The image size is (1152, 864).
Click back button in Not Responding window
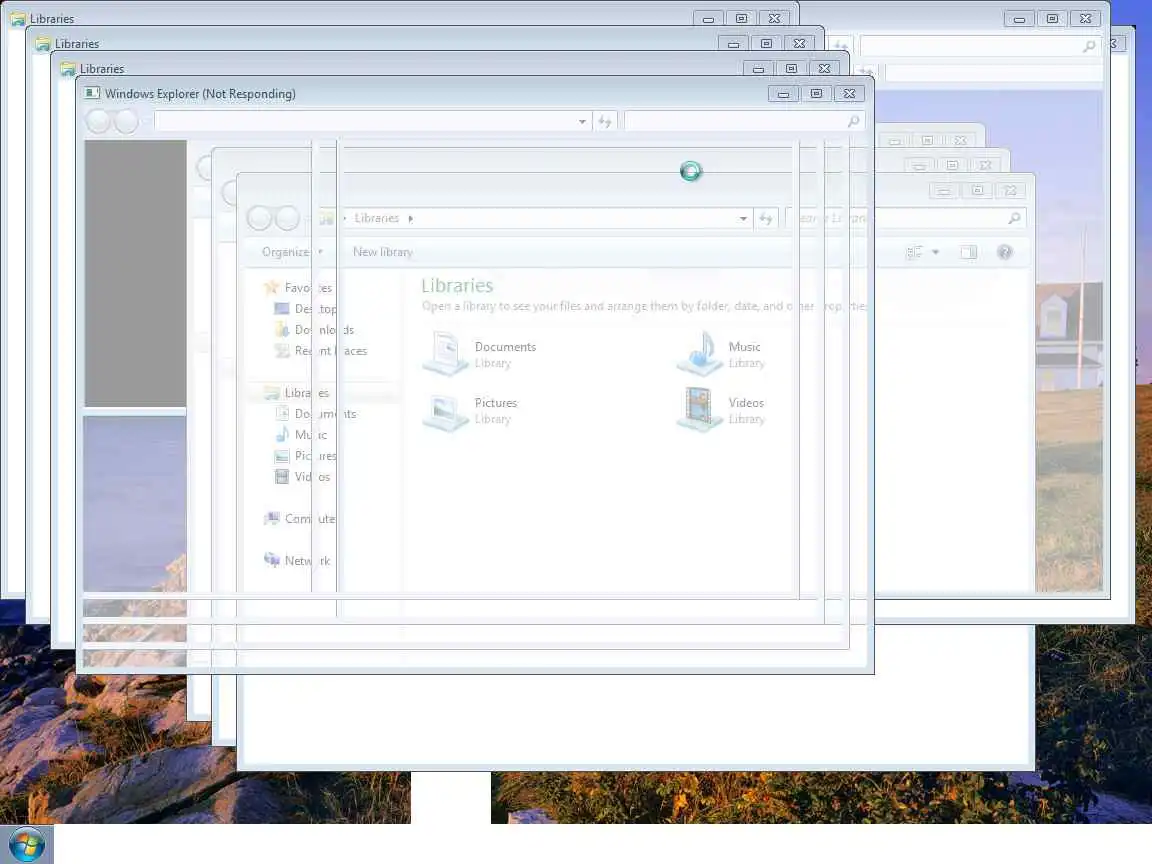coord(98,121)
